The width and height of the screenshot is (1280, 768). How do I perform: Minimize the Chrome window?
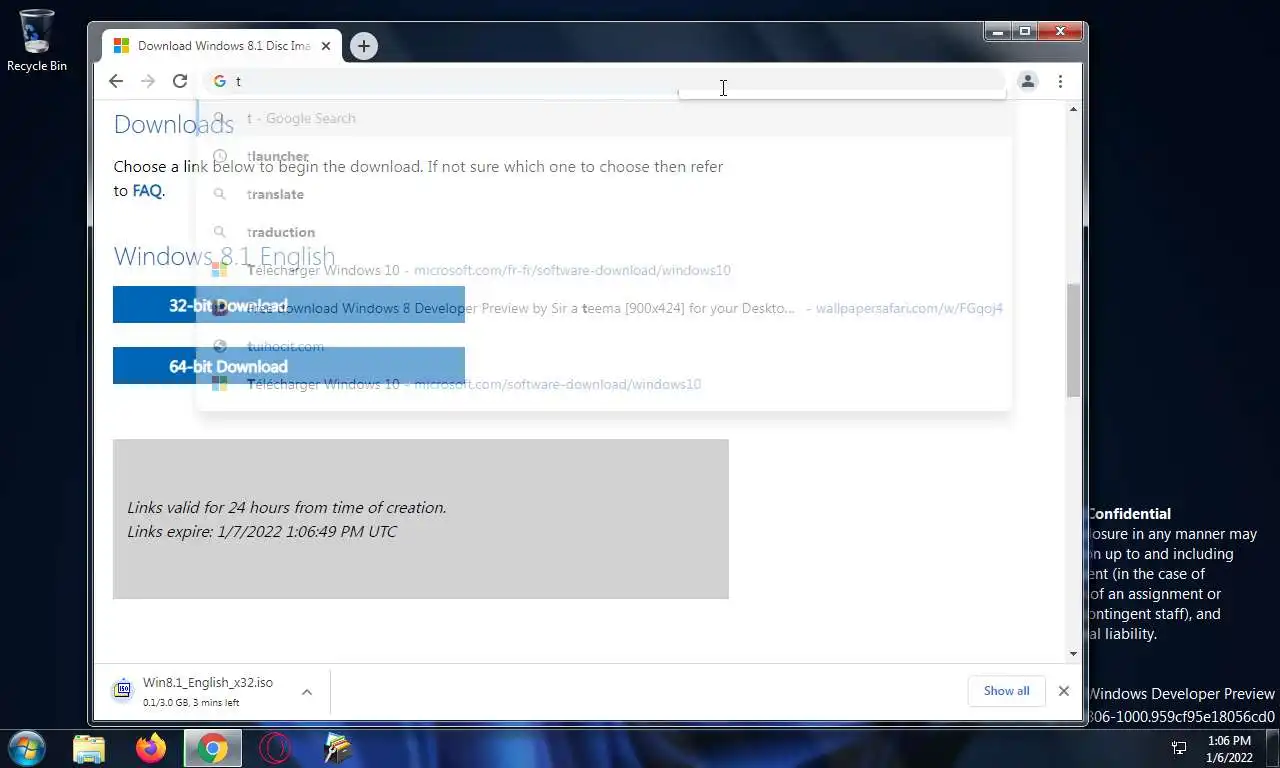pyautogui.click(x=998, y=32)
